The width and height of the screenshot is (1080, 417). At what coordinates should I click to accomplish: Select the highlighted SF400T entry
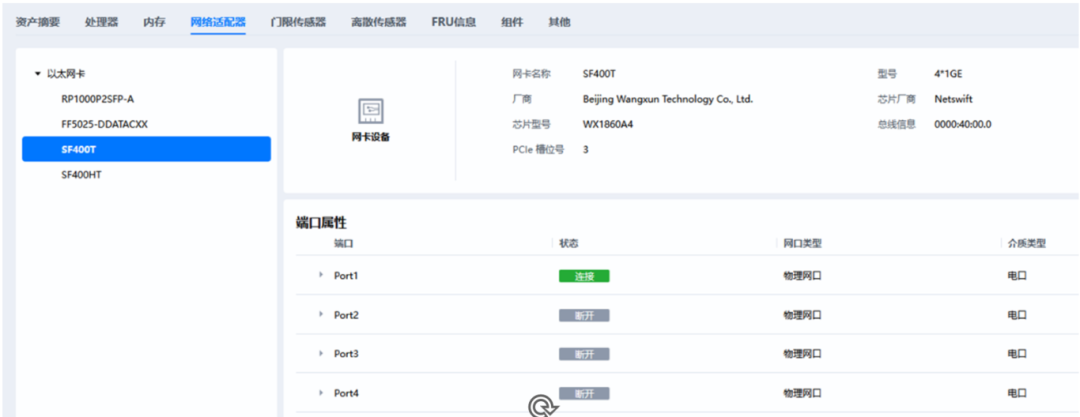(x=146, y=150)
